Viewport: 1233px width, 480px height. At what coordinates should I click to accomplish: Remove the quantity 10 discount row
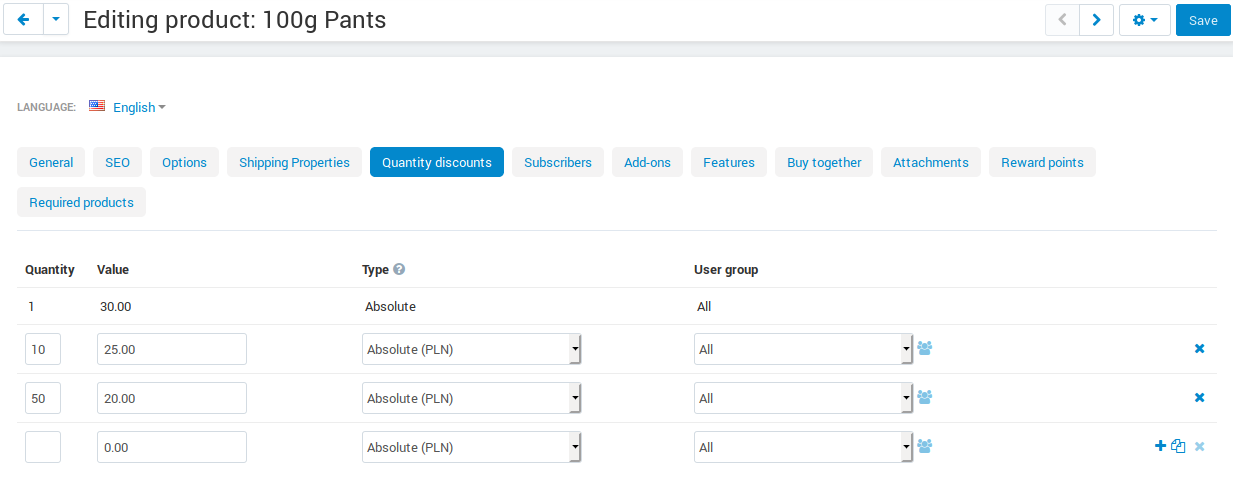(x=1199, y=348)
